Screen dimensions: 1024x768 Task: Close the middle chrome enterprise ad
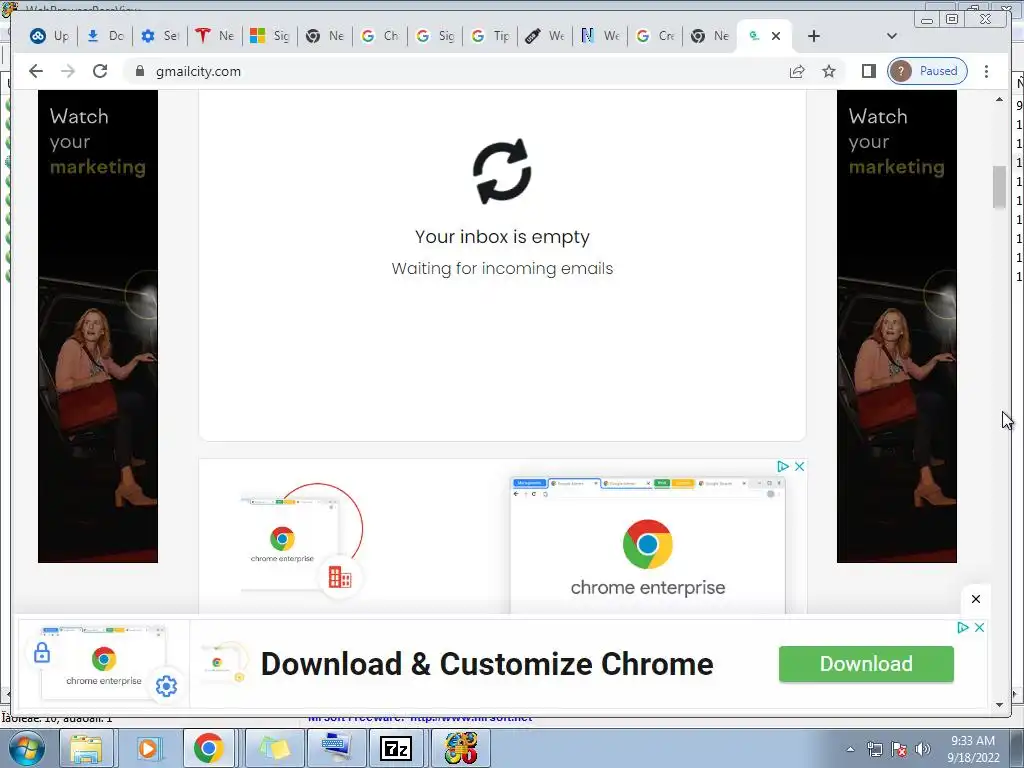coord(799,466)
